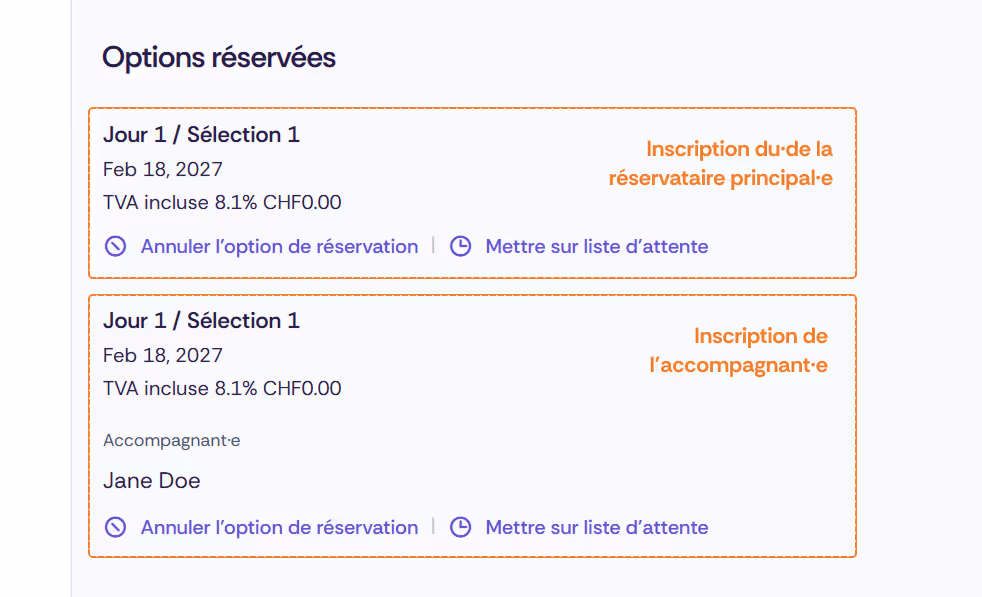The image size is (982, 597).
Task: Click the Jane Doe accompagnant·e name
Action: pyautogui.click(x=151, y=481)
